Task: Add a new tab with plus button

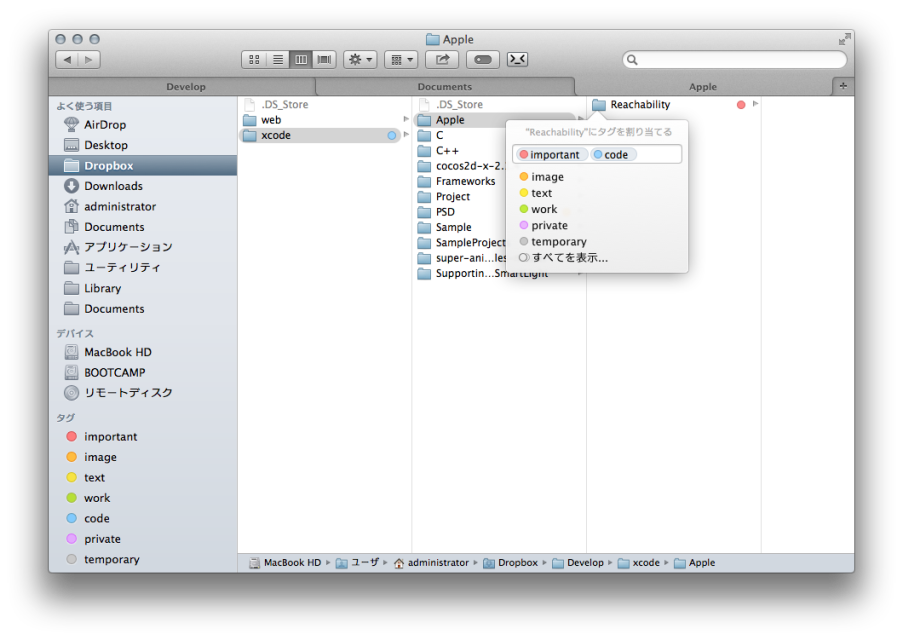Action: 843,86
